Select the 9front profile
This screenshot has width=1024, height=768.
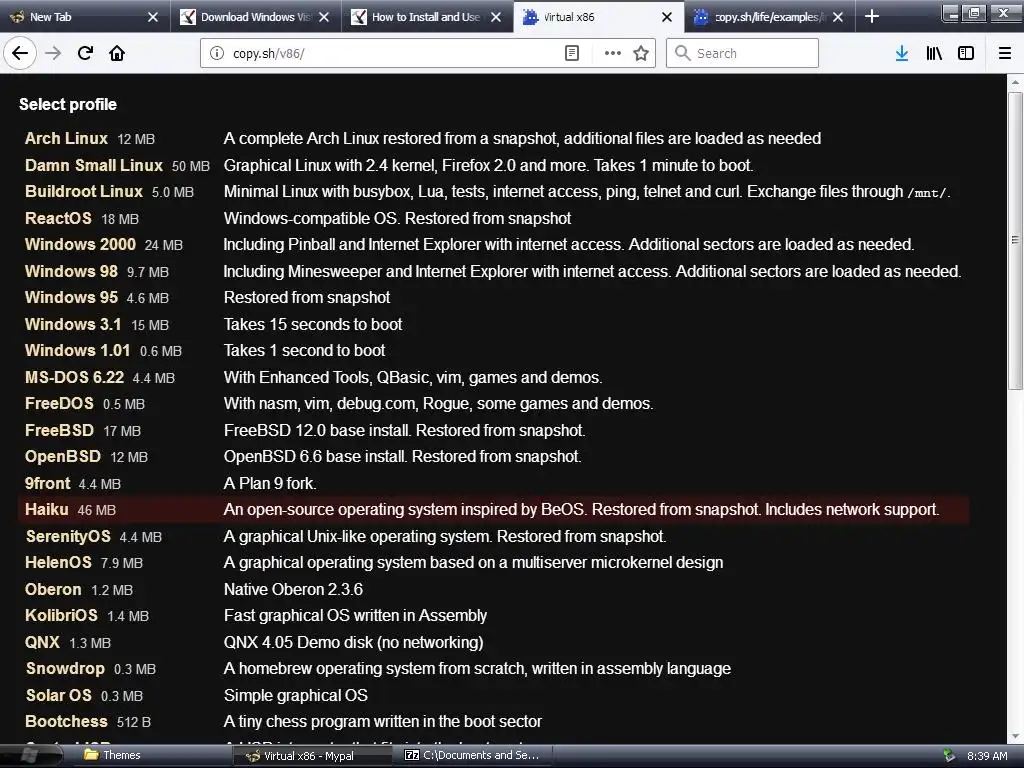tap(48, 483)
